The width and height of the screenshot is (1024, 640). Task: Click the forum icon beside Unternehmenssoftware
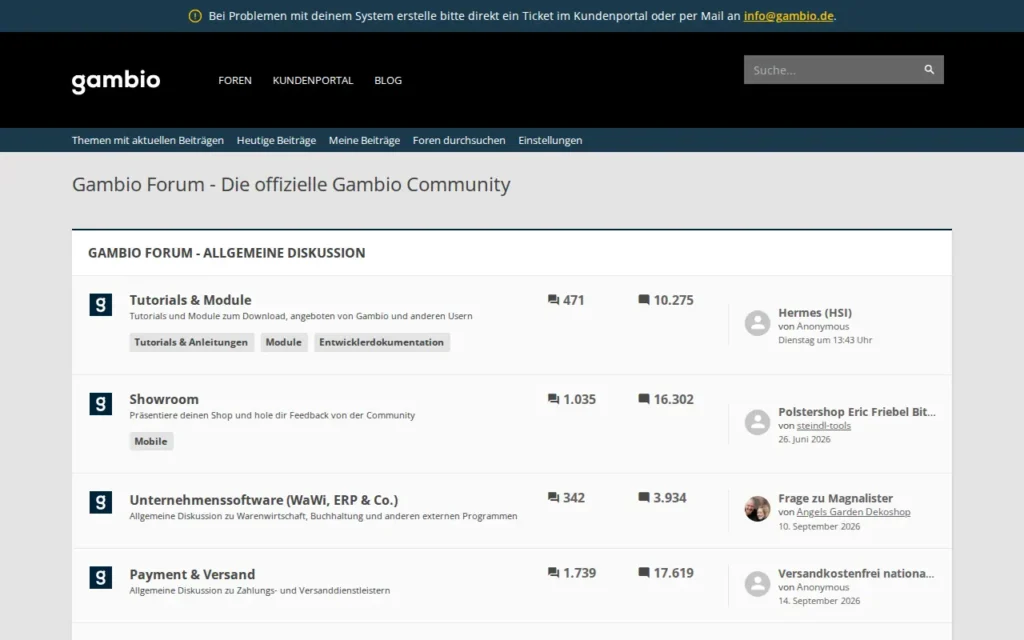(x=101, y=502)
